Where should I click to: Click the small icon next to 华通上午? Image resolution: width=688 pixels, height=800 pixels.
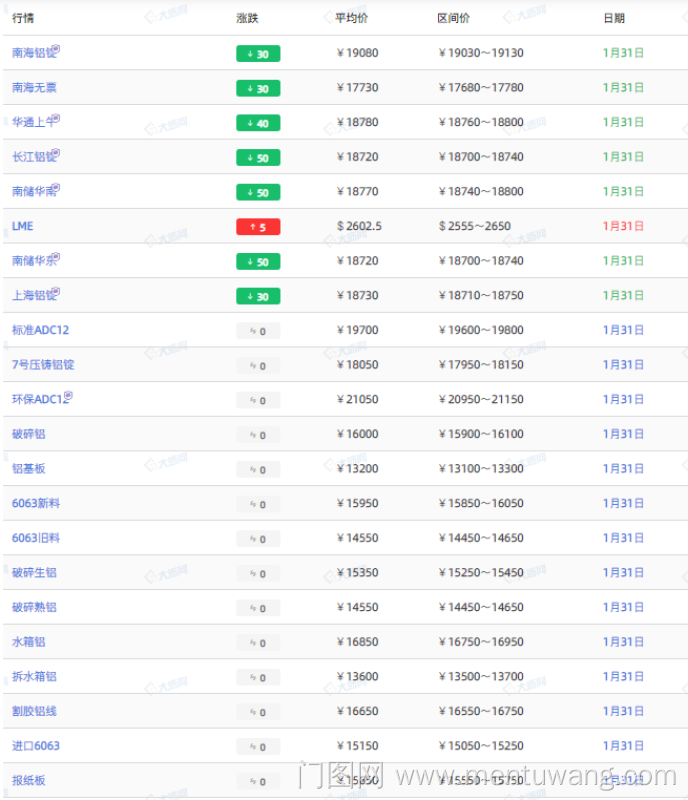coord(56,118)
